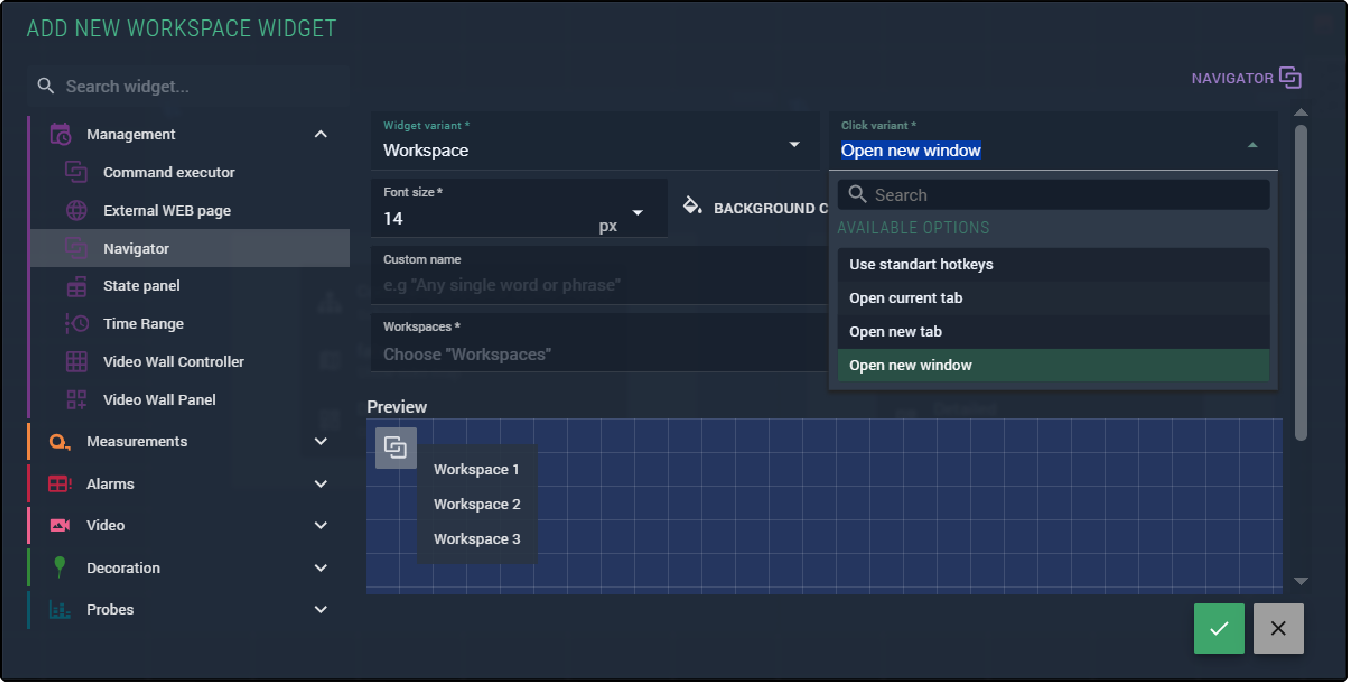Expand the Measurements category

[x=320, y=441]
